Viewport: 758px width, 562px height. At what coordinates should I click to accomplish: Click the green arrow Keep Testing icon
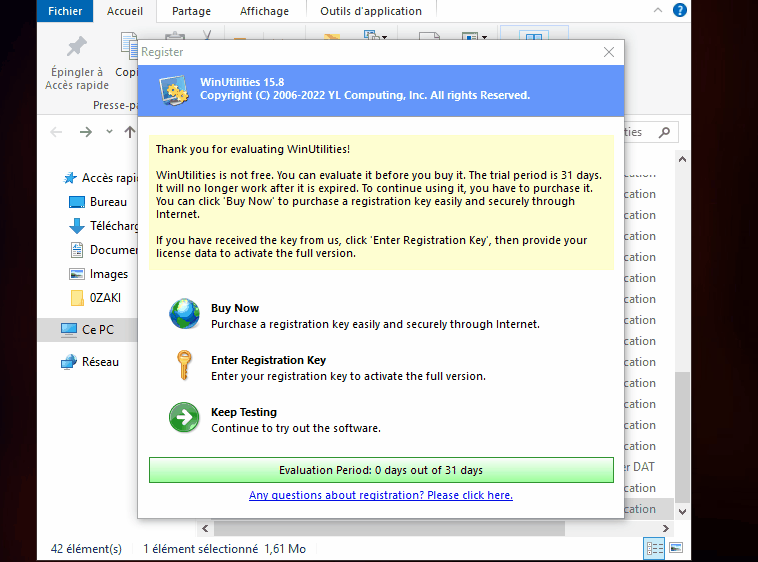tap(184, 417)
